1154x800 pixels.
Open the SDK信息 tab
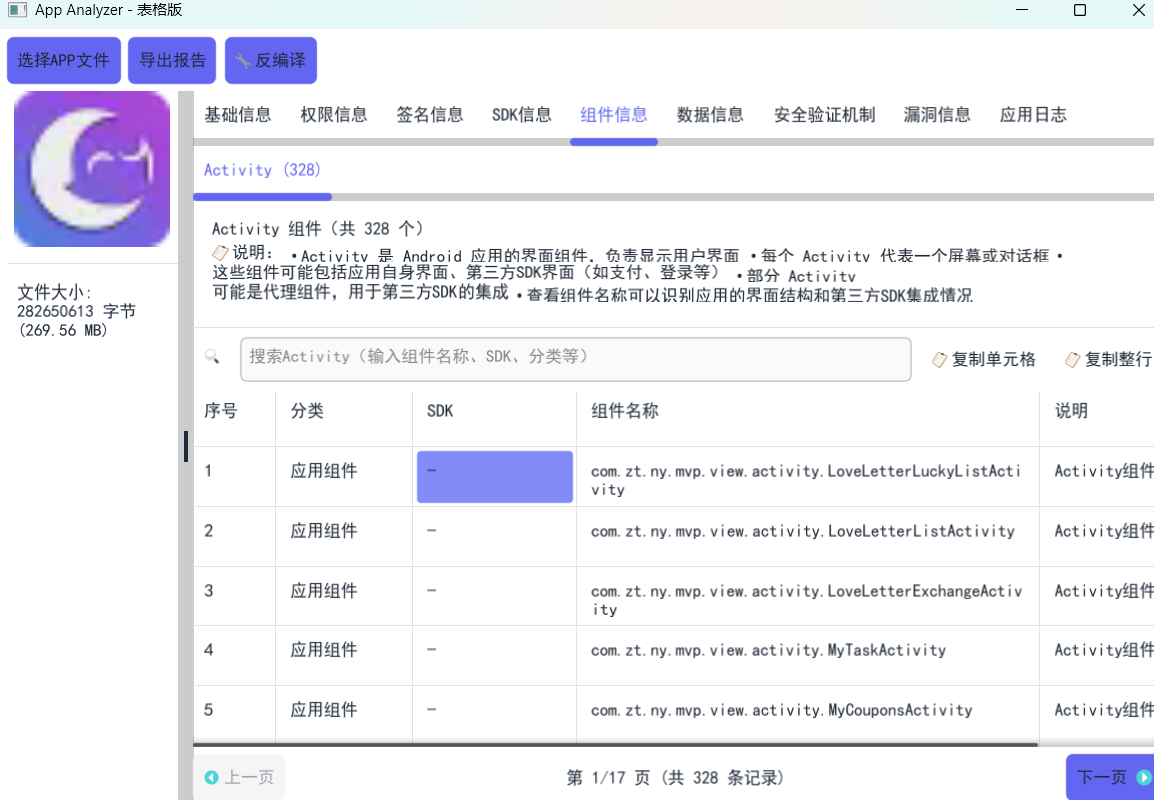pos(521,115)
